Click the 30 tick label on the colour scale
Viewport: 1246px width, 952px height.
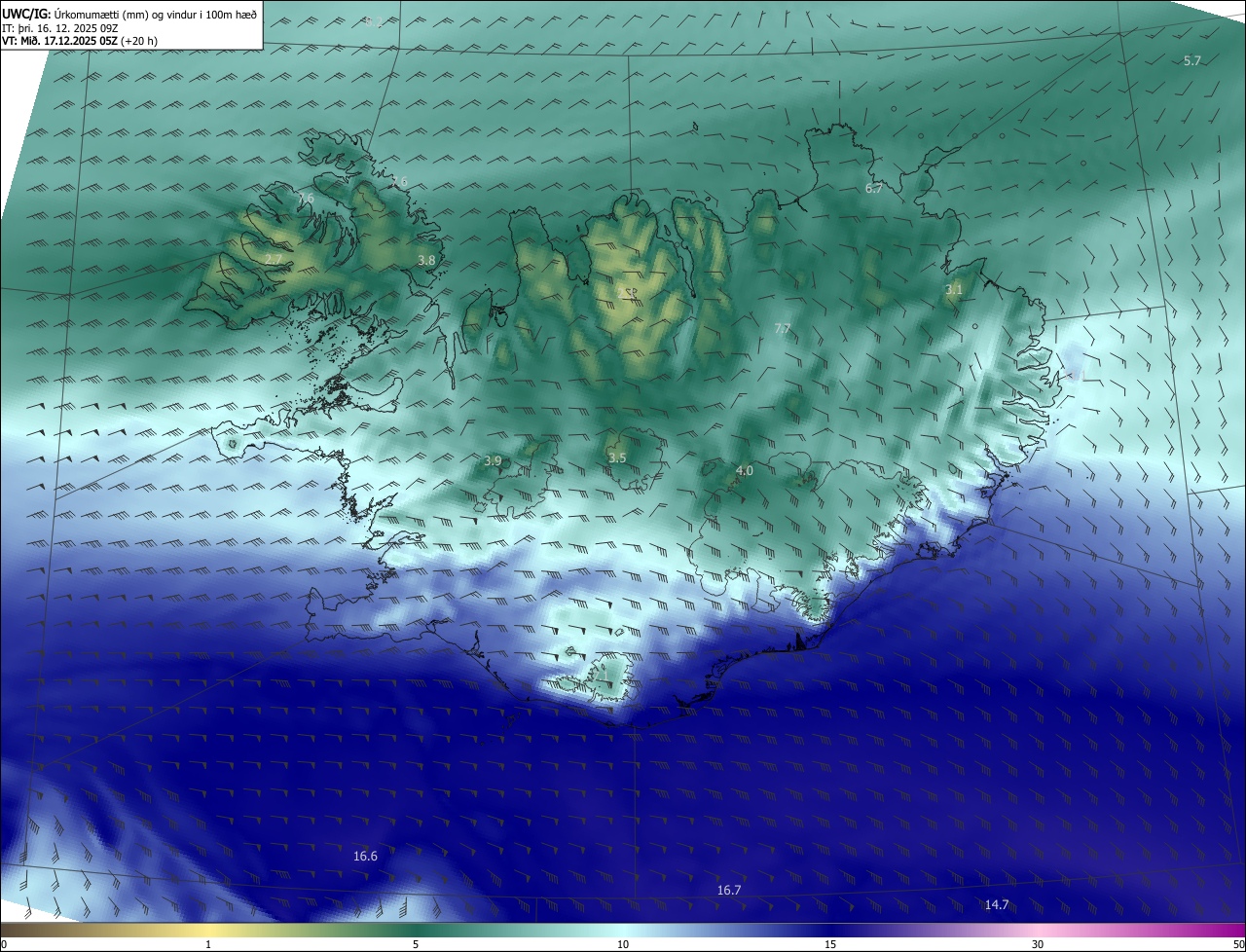[1038, 944]
